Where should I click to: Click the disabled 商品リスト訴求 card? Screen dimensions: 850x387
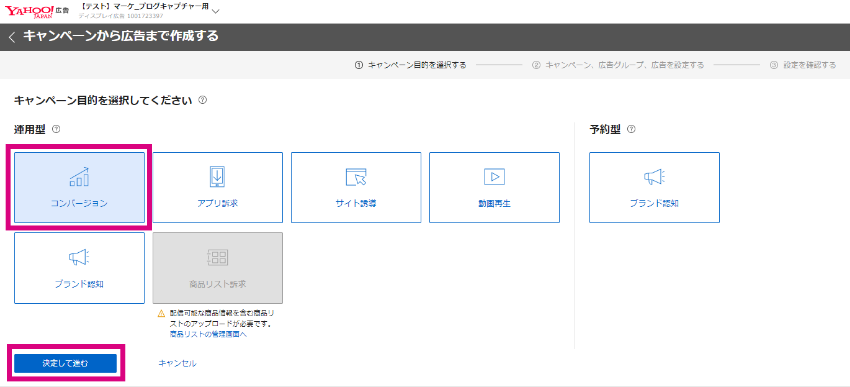click(217, 268)
